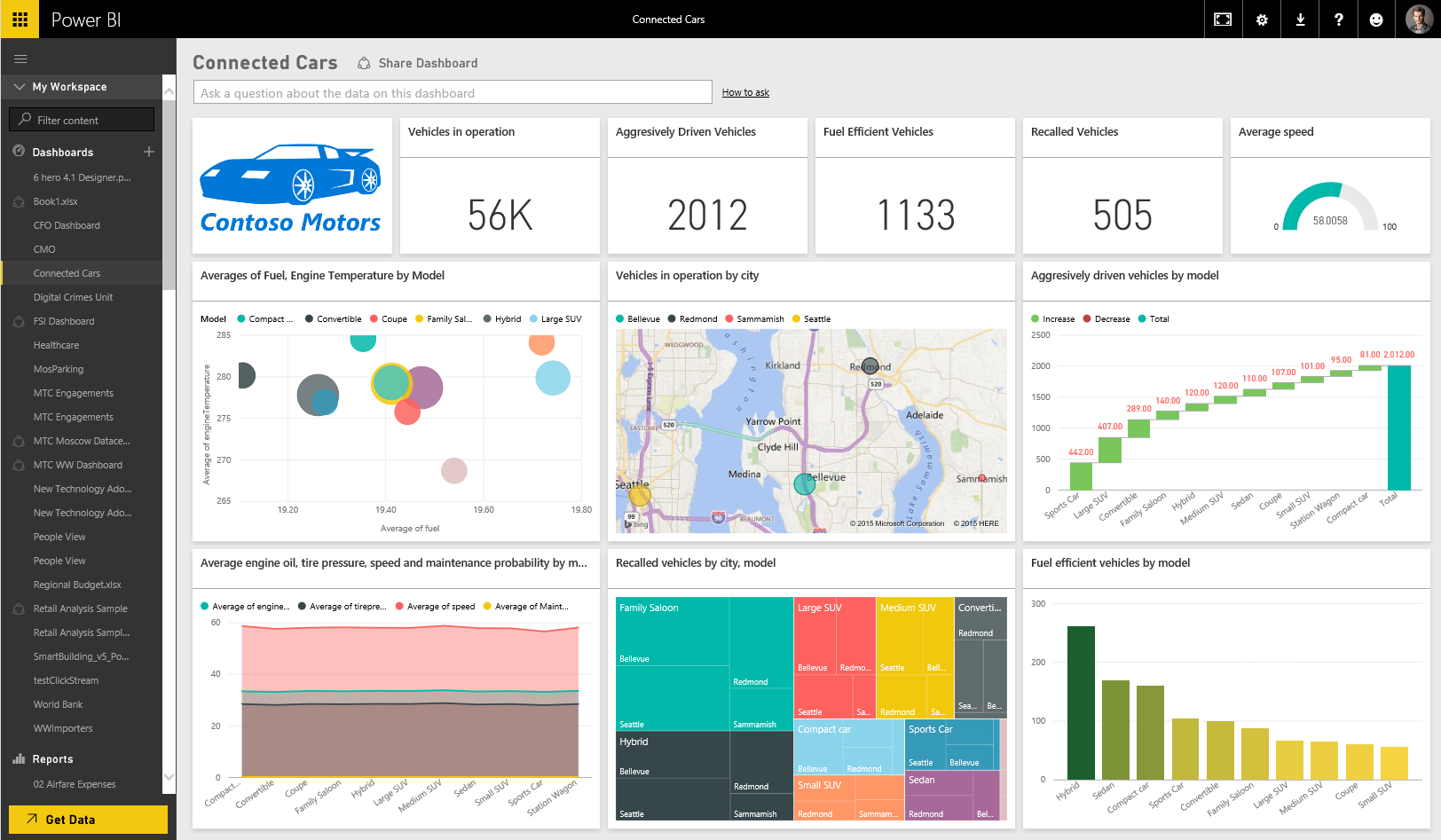Screen dimensions: 1441x840
Task: Enter full screen mode
Action: click(x=1223, y=19)
